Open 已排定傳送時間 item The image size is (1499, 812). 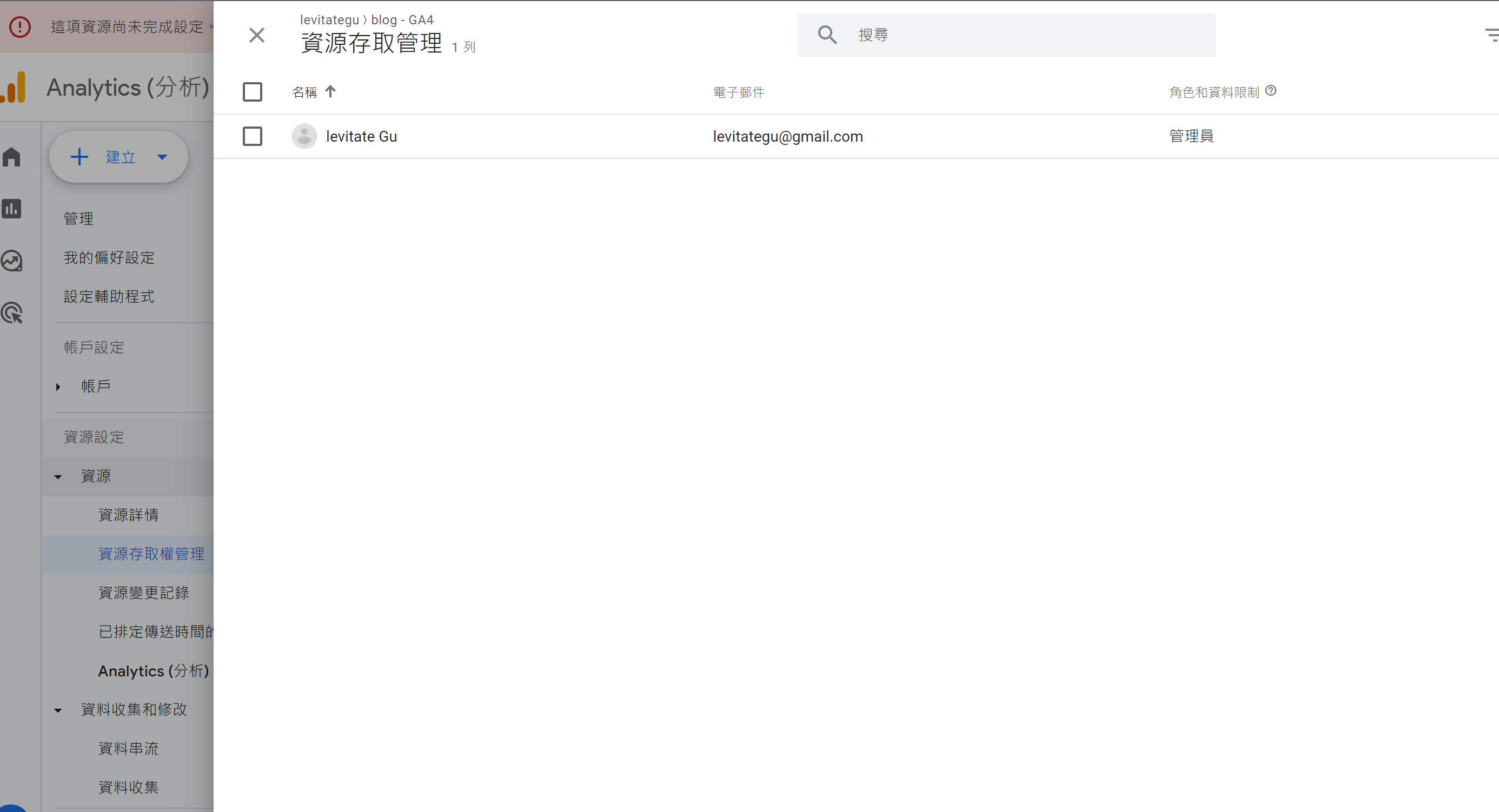(x=155, y=631)
